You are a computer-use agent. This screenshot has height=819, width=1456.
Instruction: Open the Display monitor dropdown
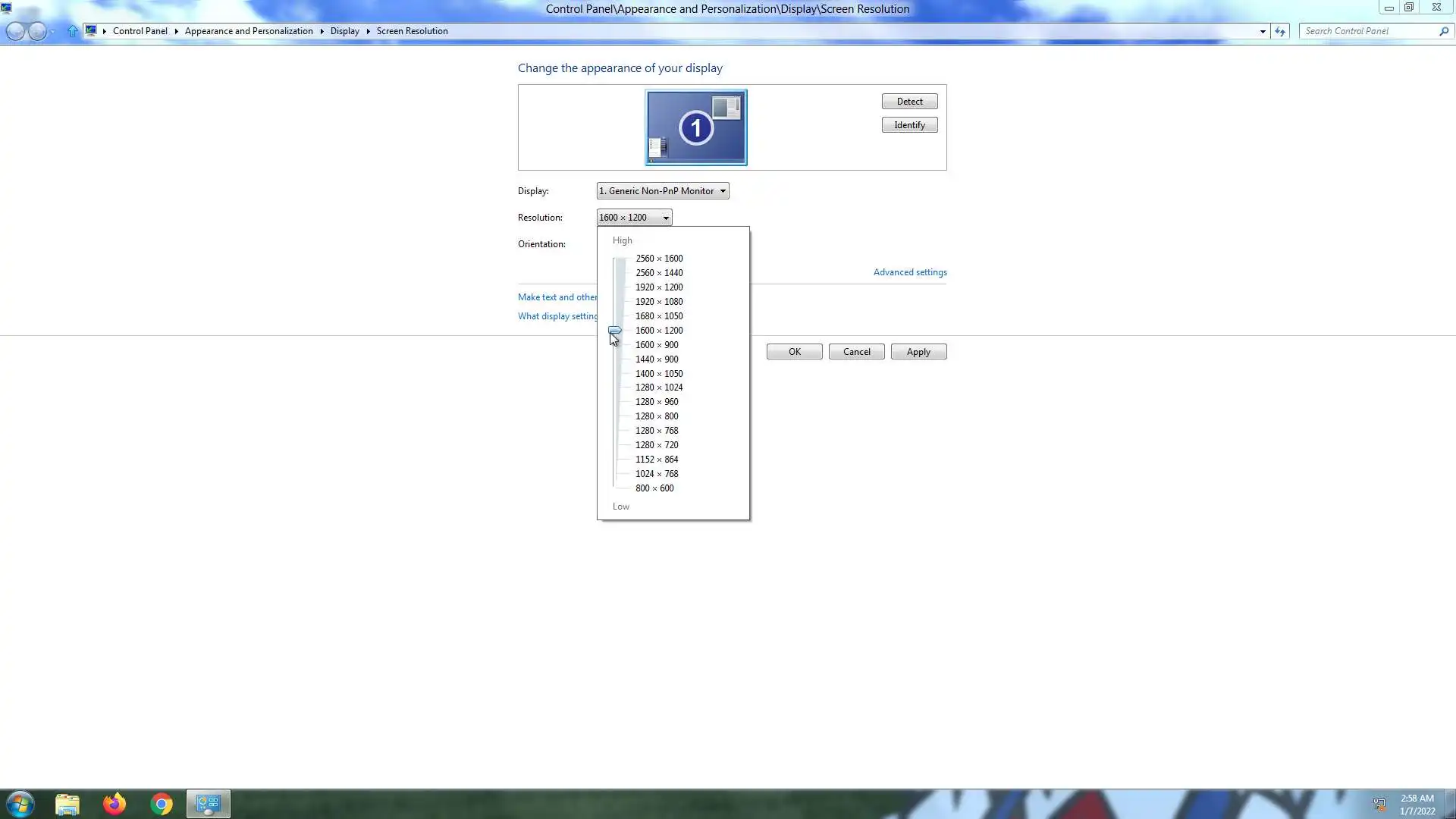(662, 191)
